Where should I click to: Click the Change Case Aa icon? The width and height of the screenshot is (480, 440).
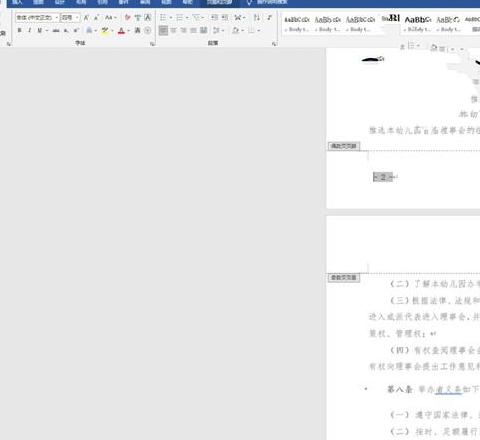click(x=109, y=17)
